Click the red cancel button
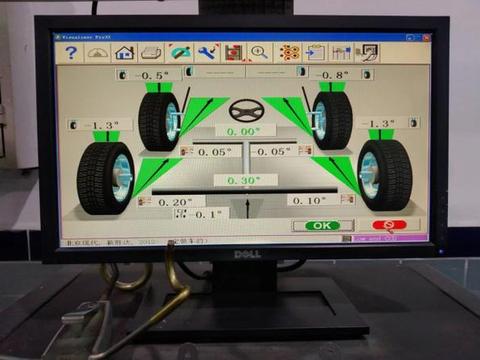 389,225
